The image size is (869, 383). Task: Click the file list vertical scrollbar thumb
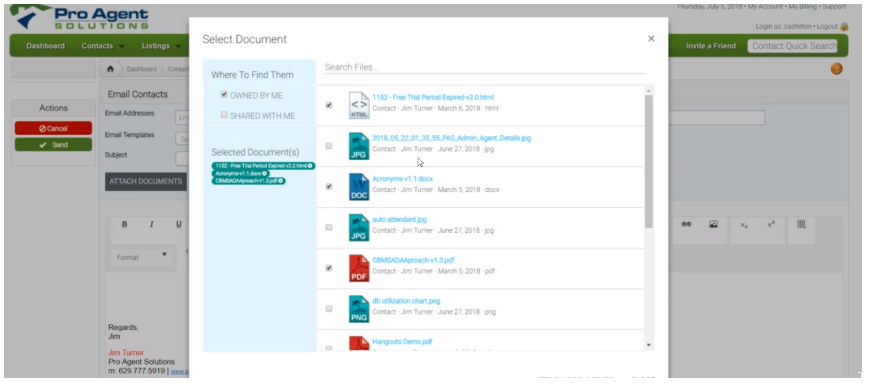click(x=649, y=162)
